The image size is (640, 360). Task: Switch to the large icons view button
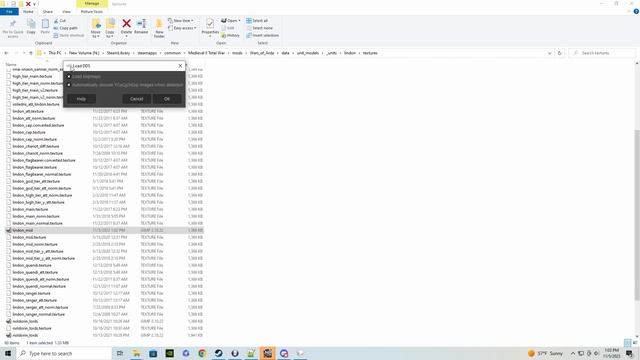point(635,343)
